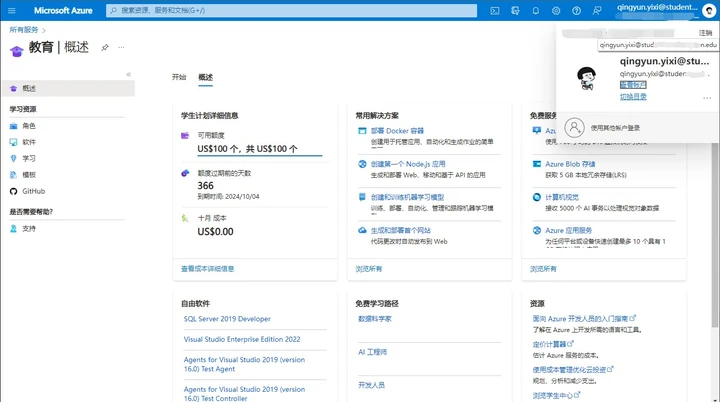Click the machine learning model icon

pos(362,197)
